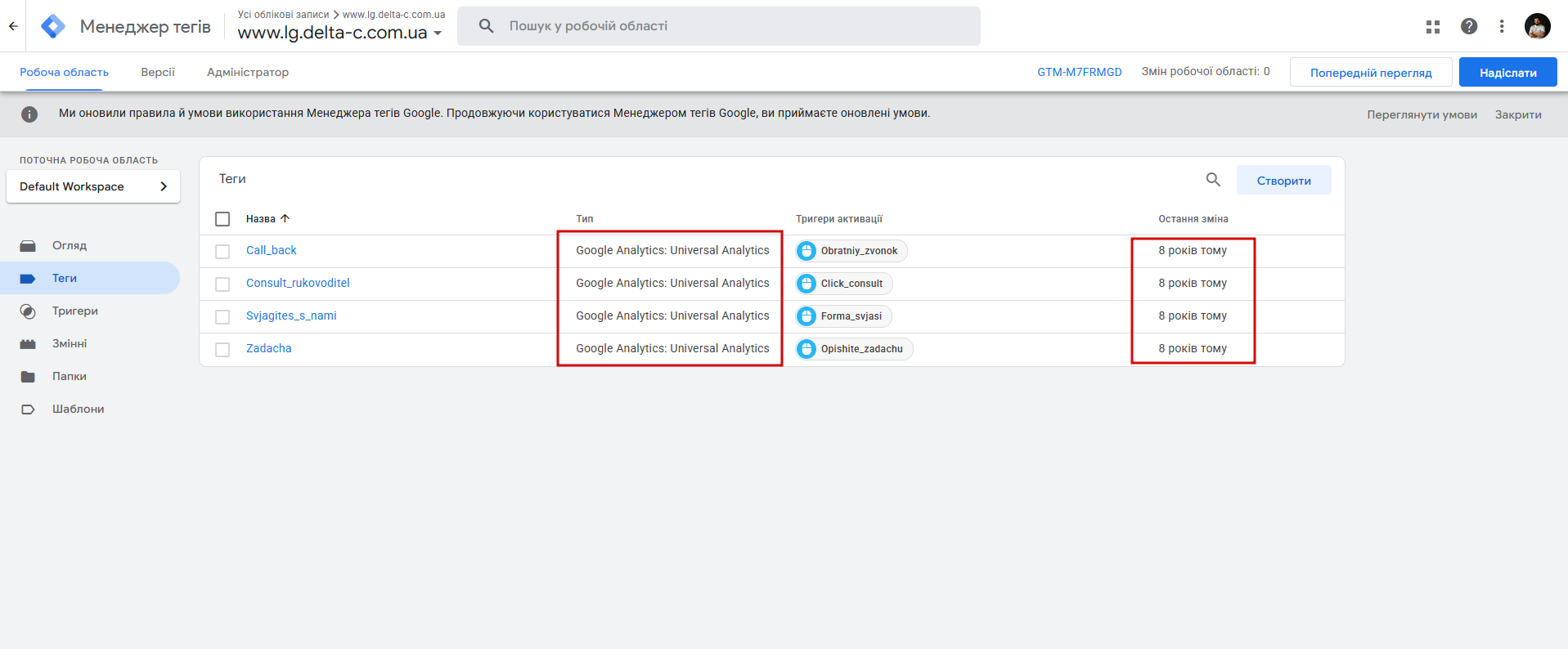Open the Consult_rukovoditel tag link

[x=298, y=283]
